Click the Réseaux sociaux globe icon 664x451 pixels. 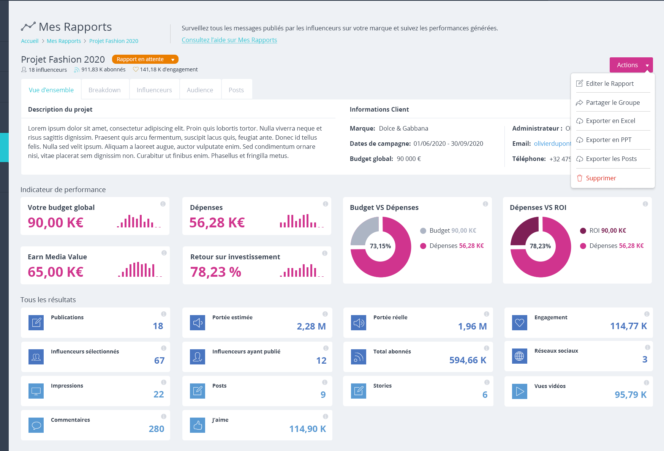tap(520, 357)
